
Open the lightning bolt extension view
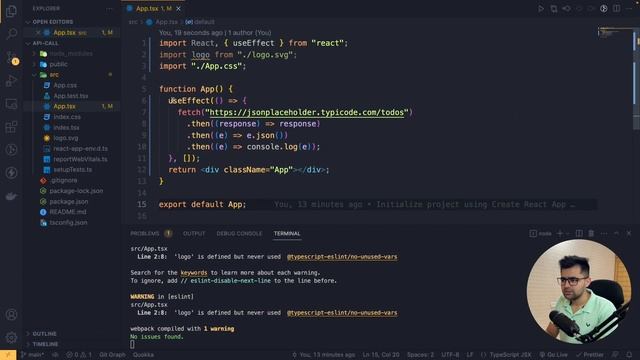click(11, 173)
